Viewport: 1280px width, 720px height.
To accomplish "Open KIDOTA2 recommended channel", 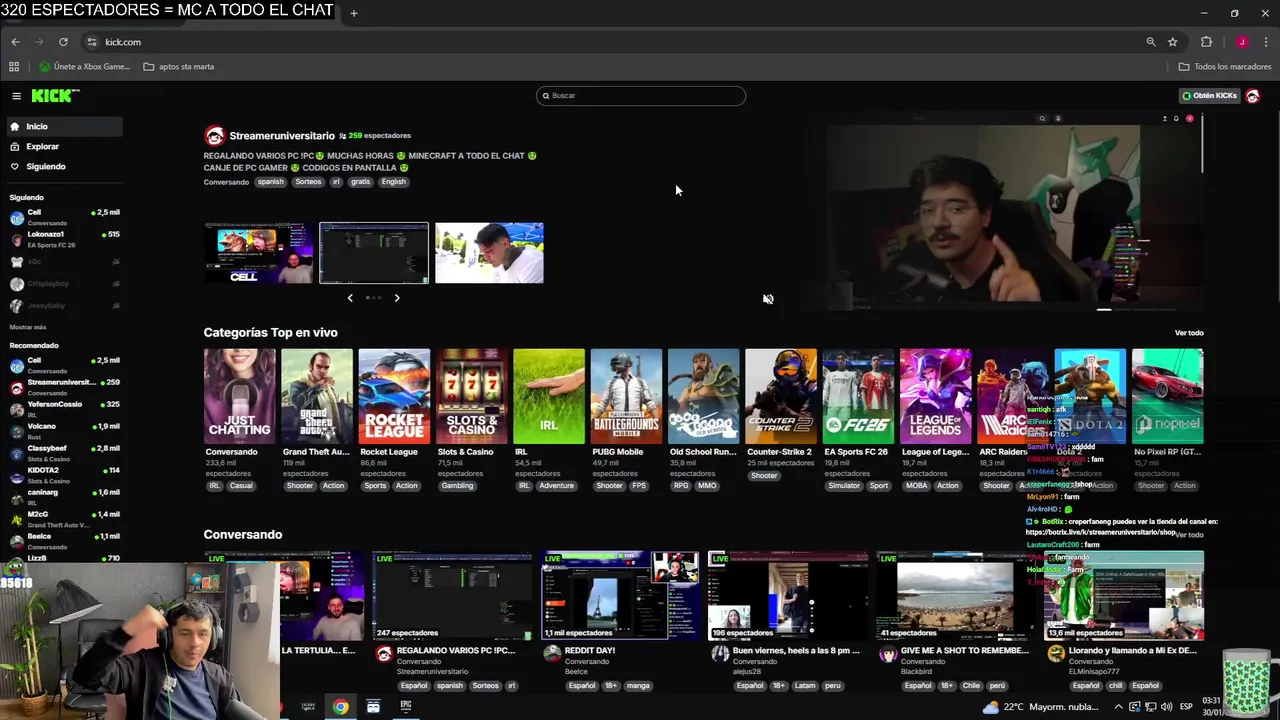I will click(x=64, y=474).
